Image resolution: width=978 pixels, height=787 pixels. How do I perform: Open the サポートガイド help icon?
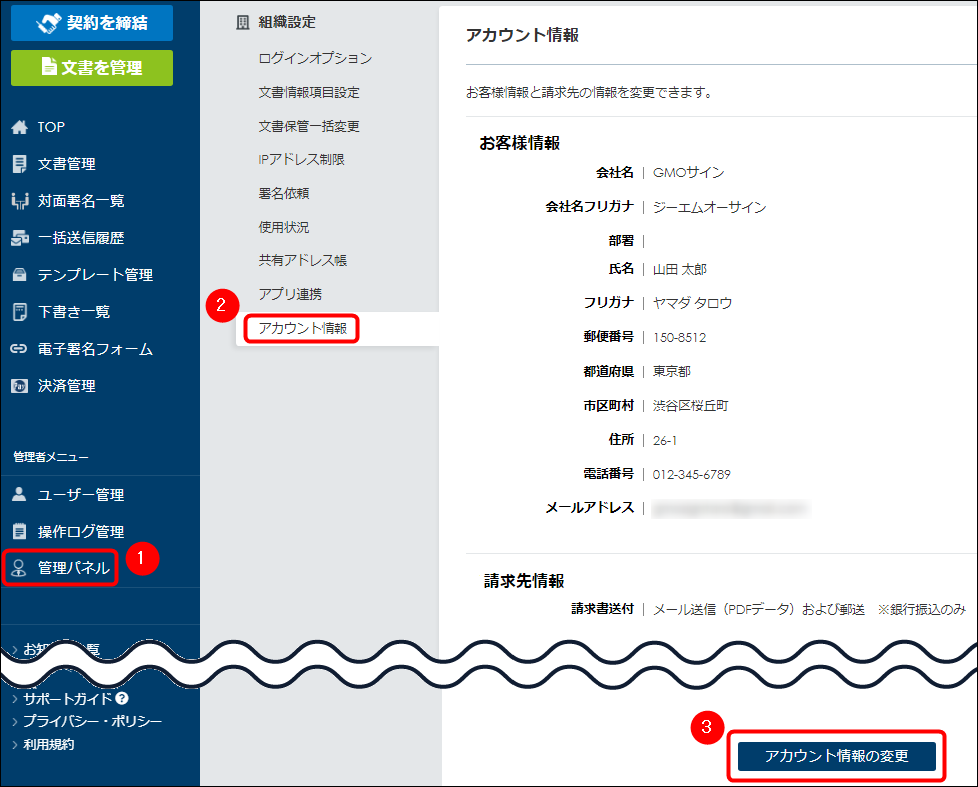pos(122,699)
